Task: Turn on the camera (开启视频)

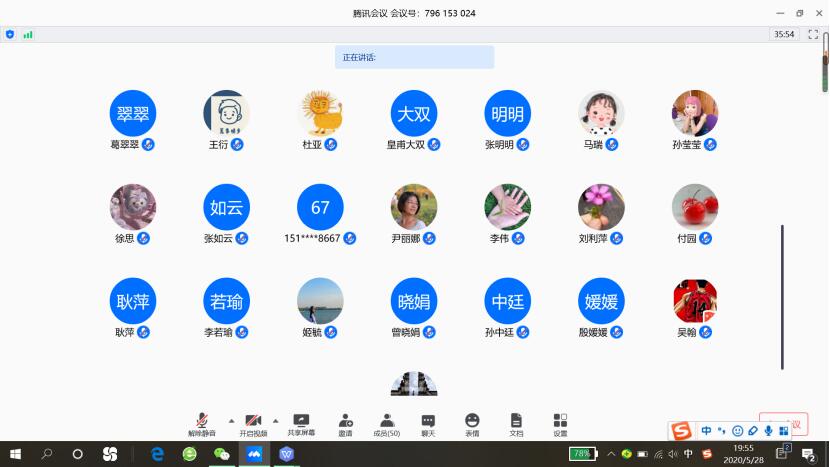Action: click(253, 423)
